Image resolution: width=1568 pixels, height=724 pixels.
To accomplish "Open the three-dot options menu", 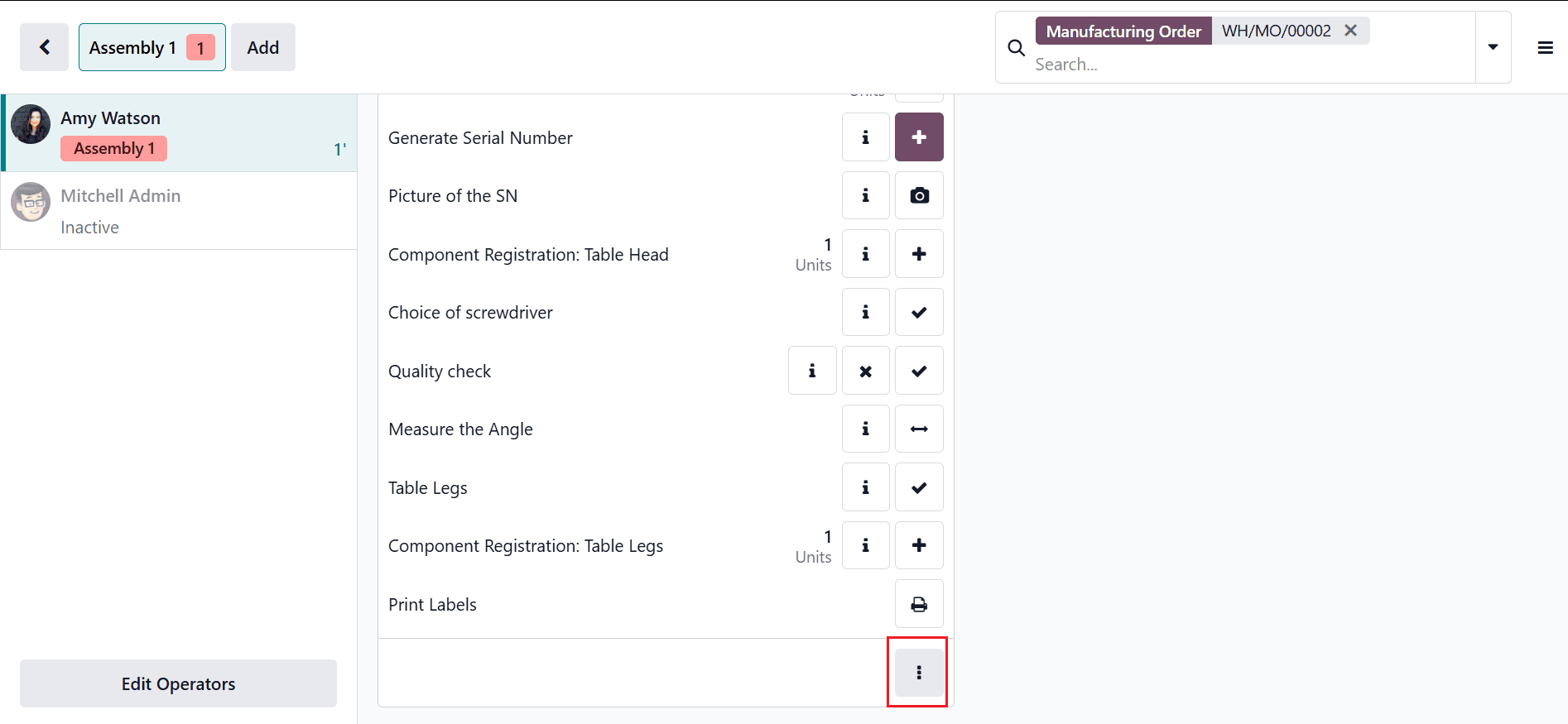I will click(x=919, y=673).
